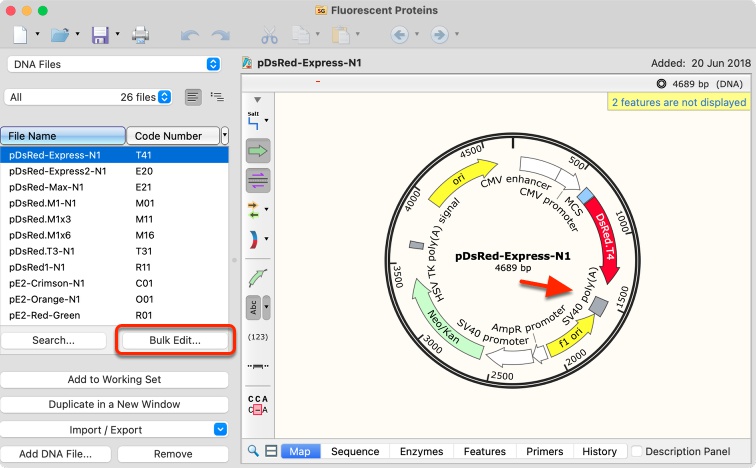Click the dashed line scale icon
The image size is (756, 468).
(x=258, y=366)
